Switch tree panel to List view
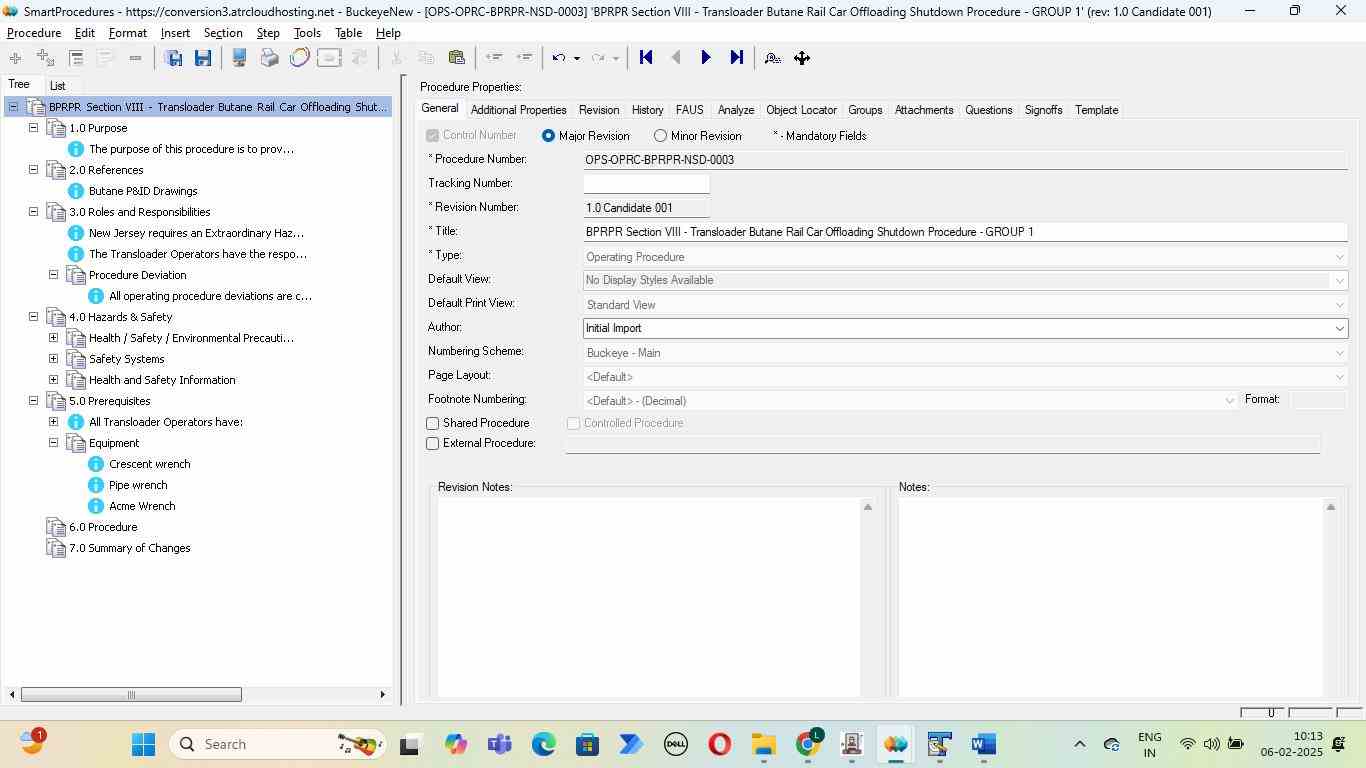 pos(58,86)
